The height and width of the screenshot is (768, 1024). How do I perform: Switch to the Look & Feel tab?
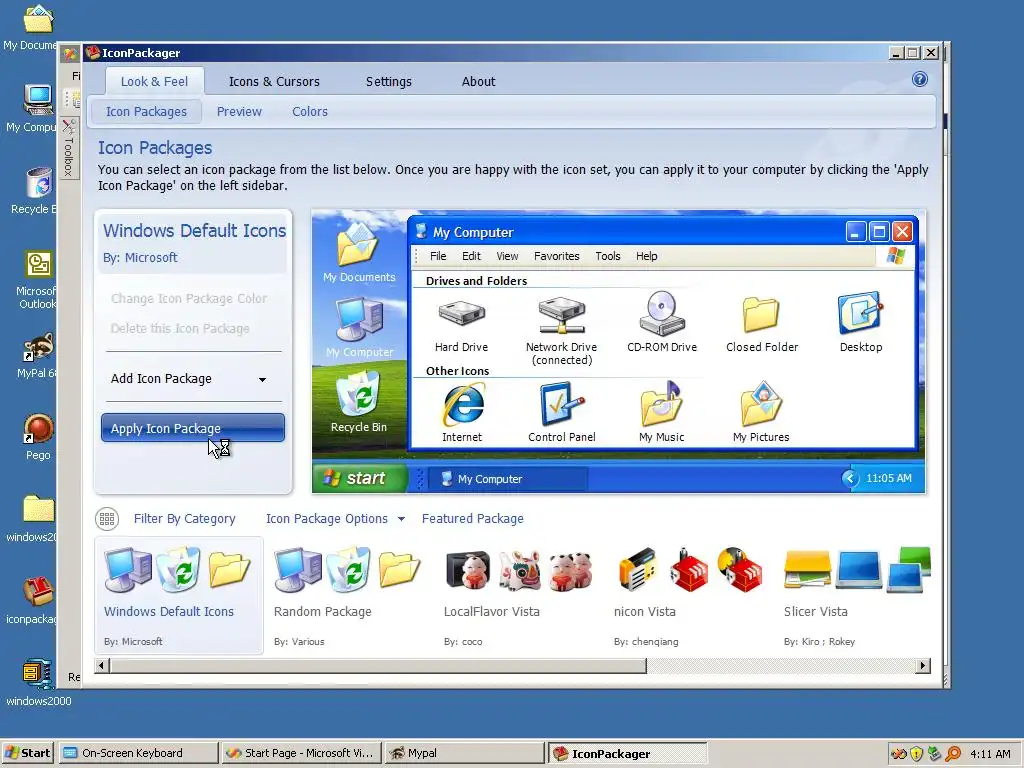click(x=154, y=82)
